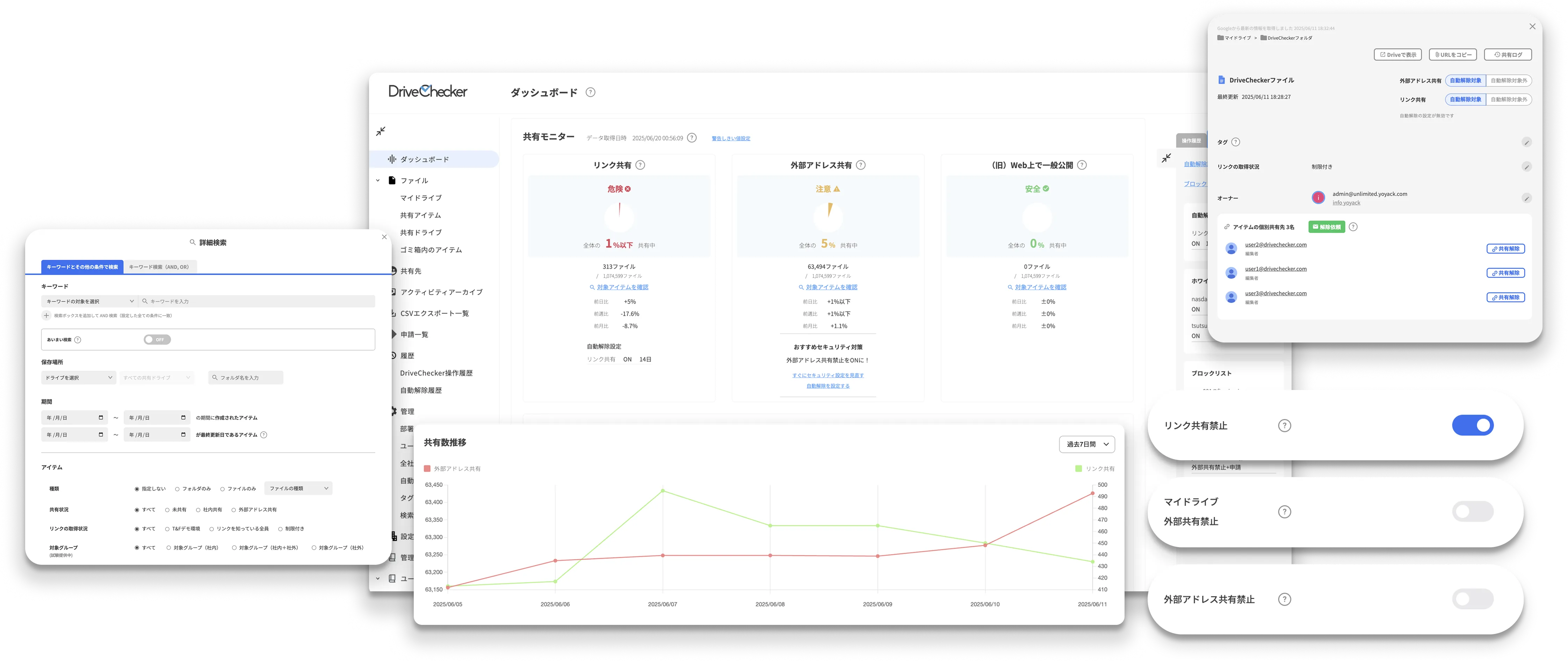
Task: Click pencil edit icon for リンクの取得状況
Action: 1527,167
